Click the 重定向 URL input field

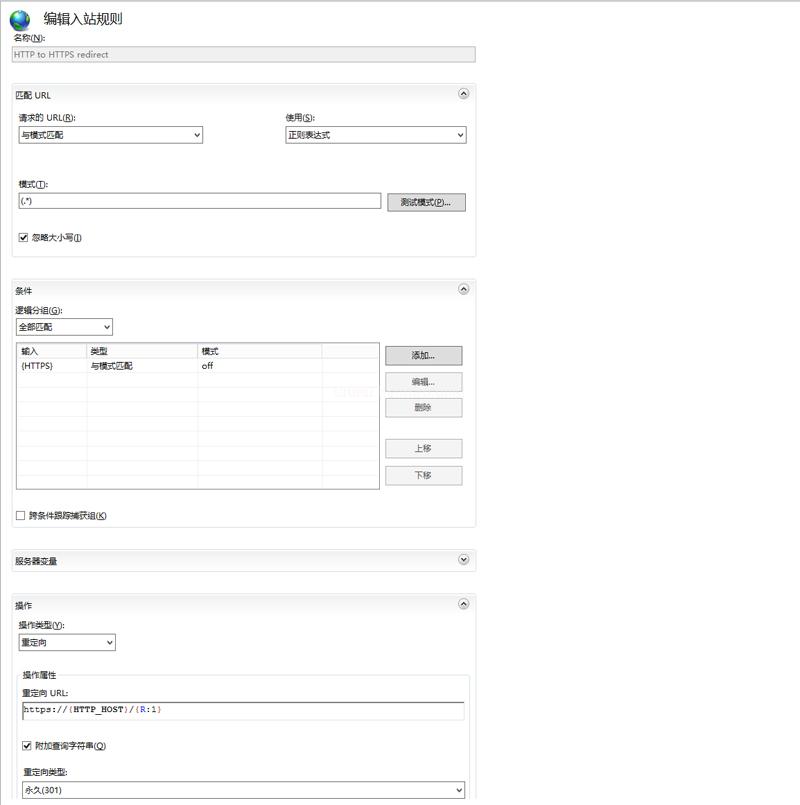pyautogui.click(x=243, y=710)
